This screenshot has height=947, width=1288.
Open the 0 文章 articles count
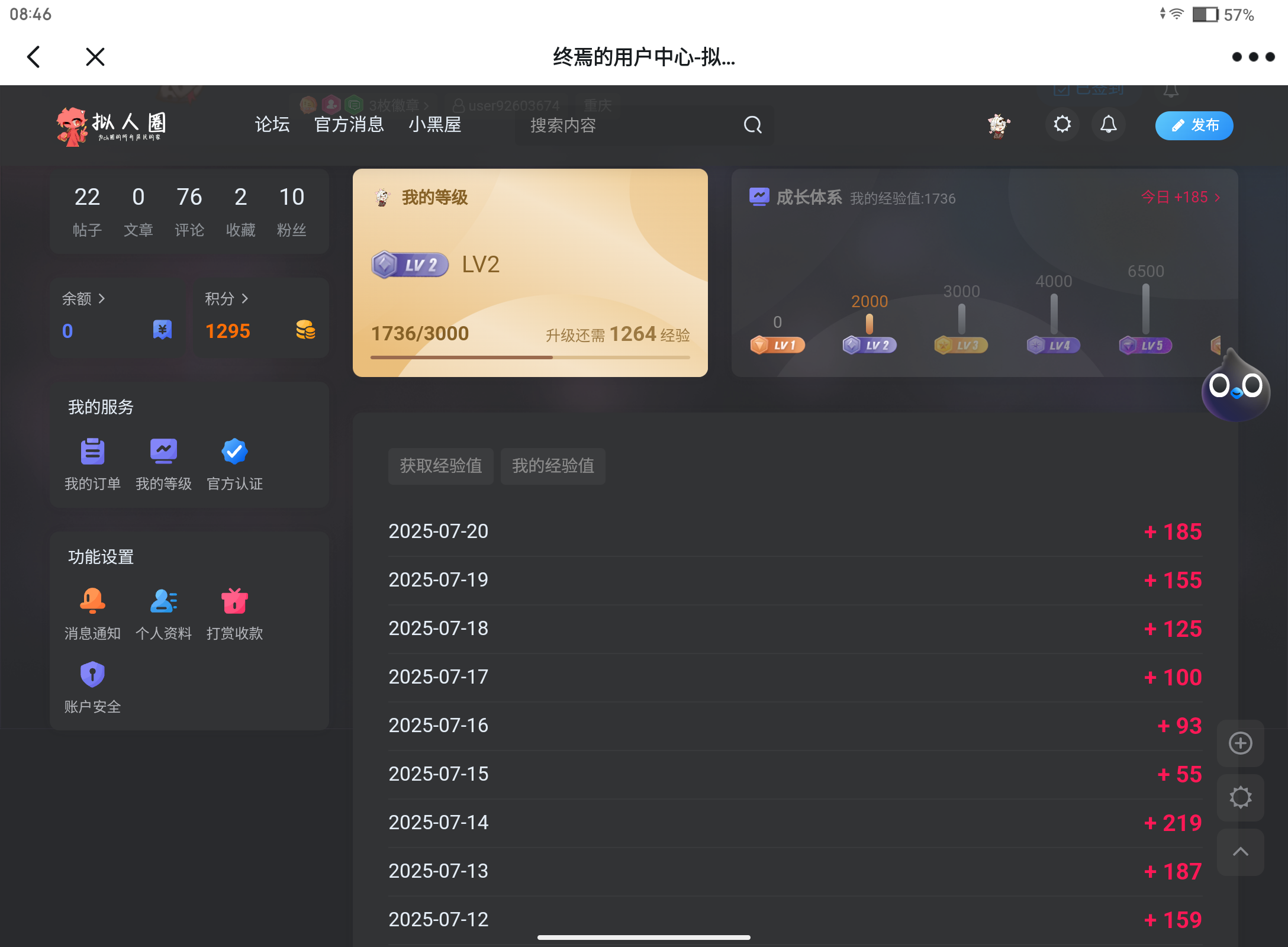coord(138,211)
